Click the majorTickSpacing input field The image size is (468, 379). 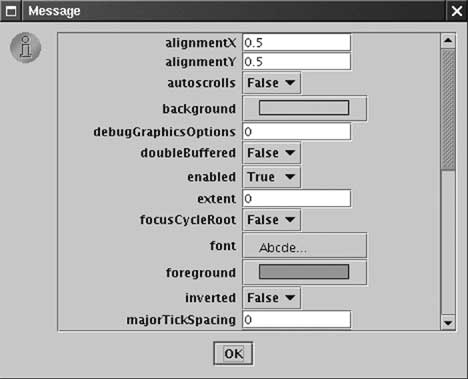click(x=297, y=320)
